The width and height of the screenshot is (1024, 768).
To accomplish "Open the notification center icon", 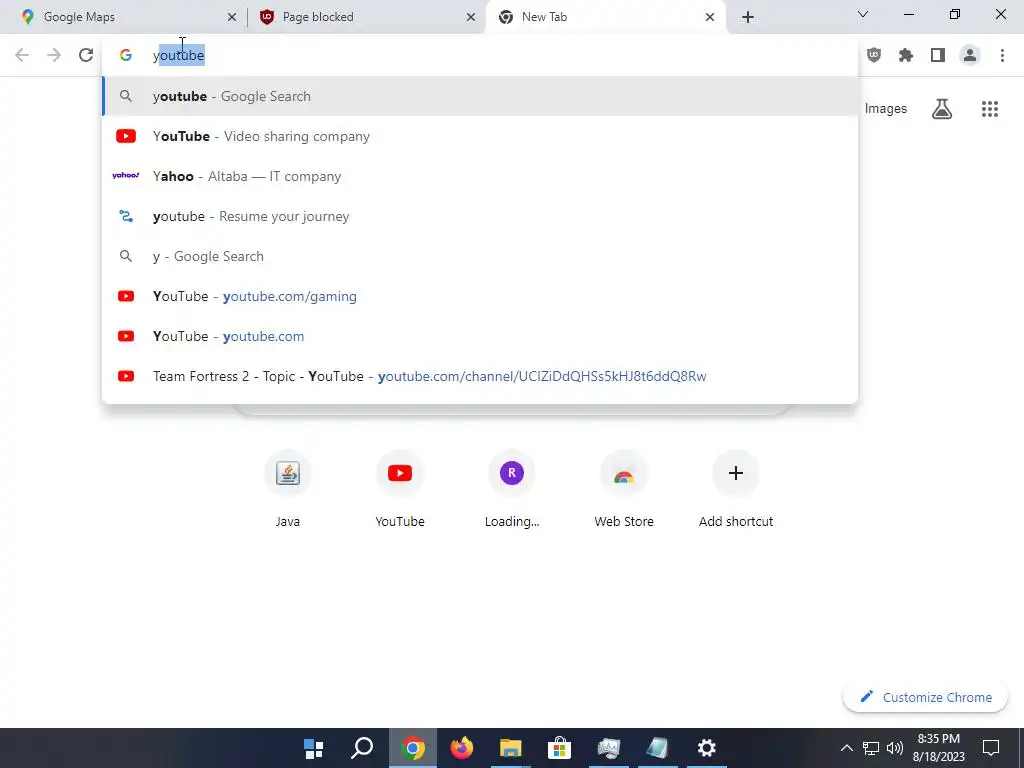I will [x=991, y=748].
